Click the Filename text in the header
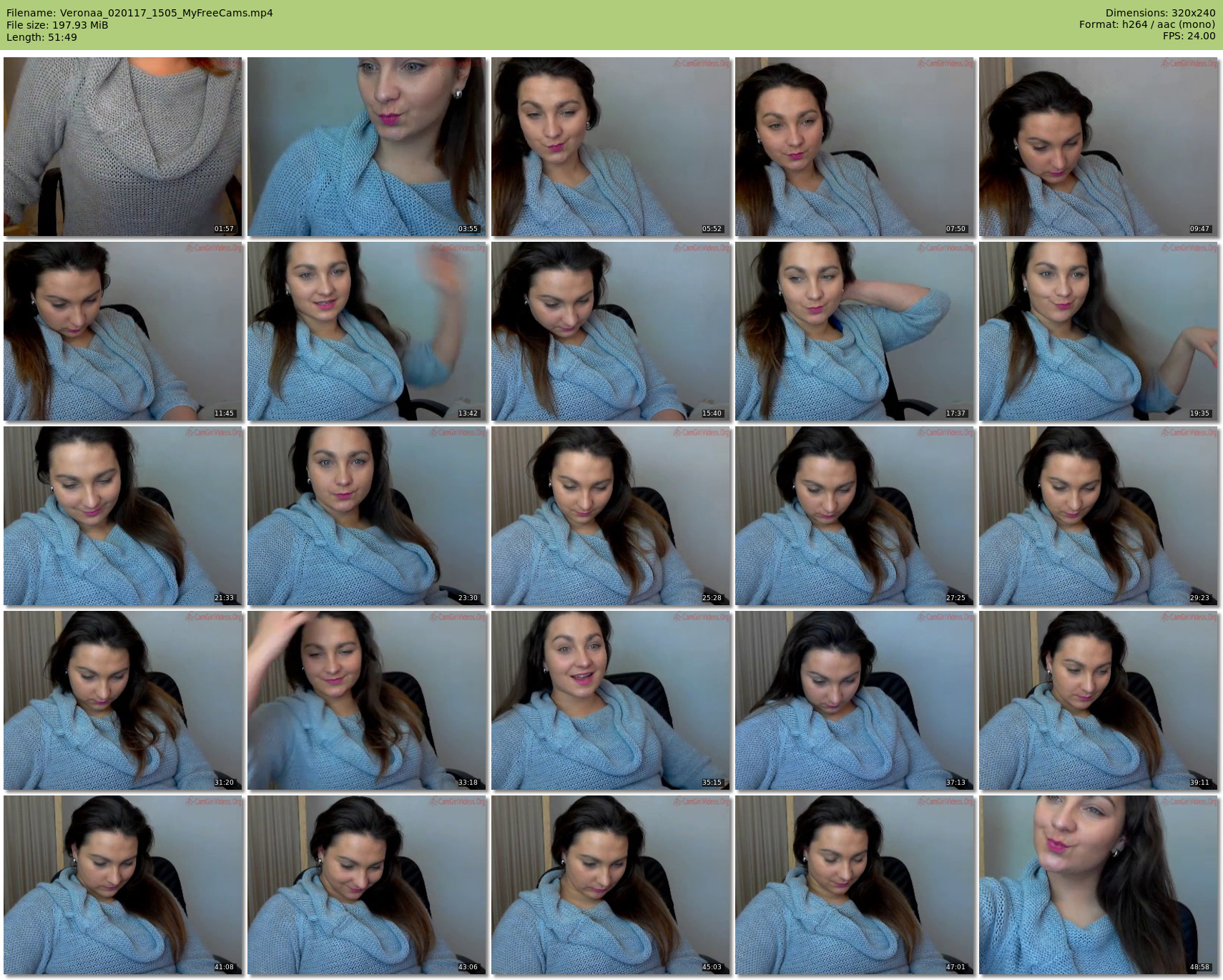1223x980 pixels. pyautogui.click(x=139, y=13)
